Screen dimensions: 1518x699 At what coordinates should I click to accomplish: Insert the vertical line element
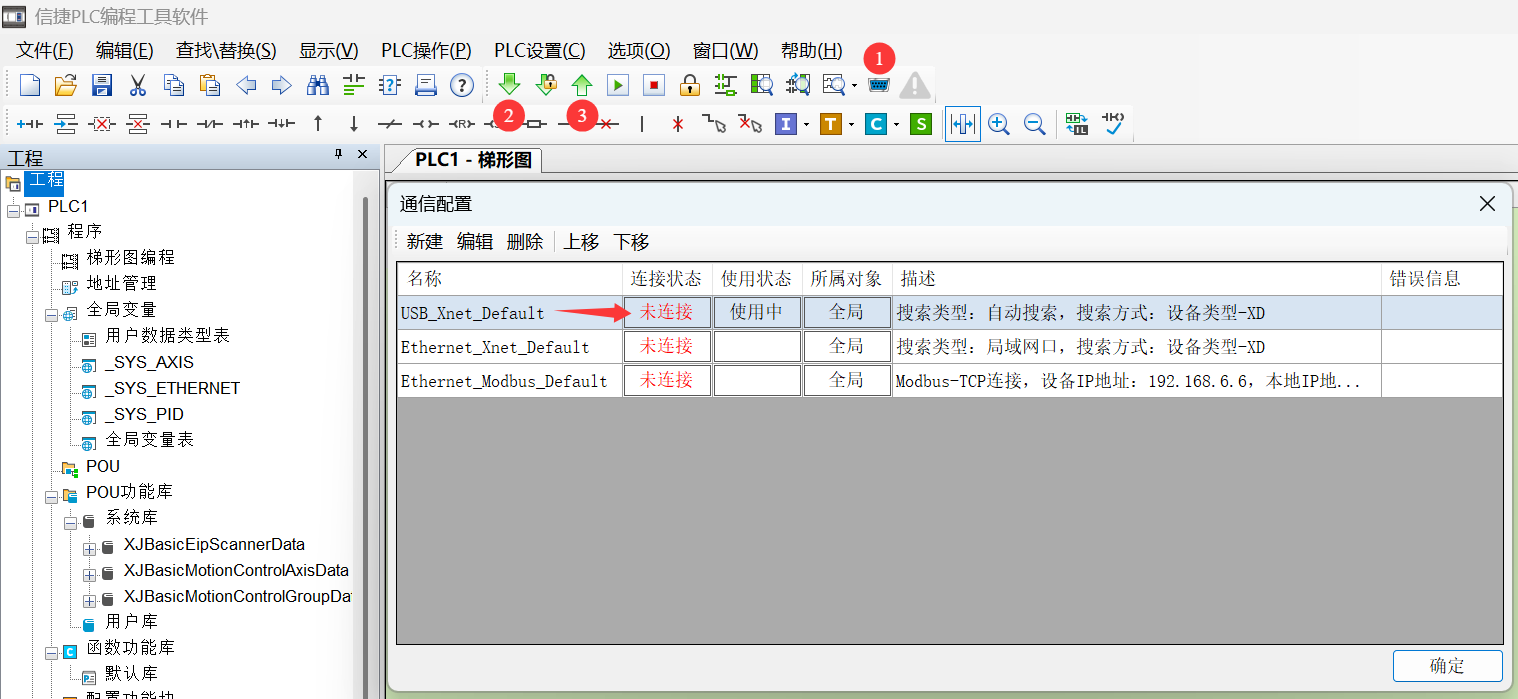(642, 124)
